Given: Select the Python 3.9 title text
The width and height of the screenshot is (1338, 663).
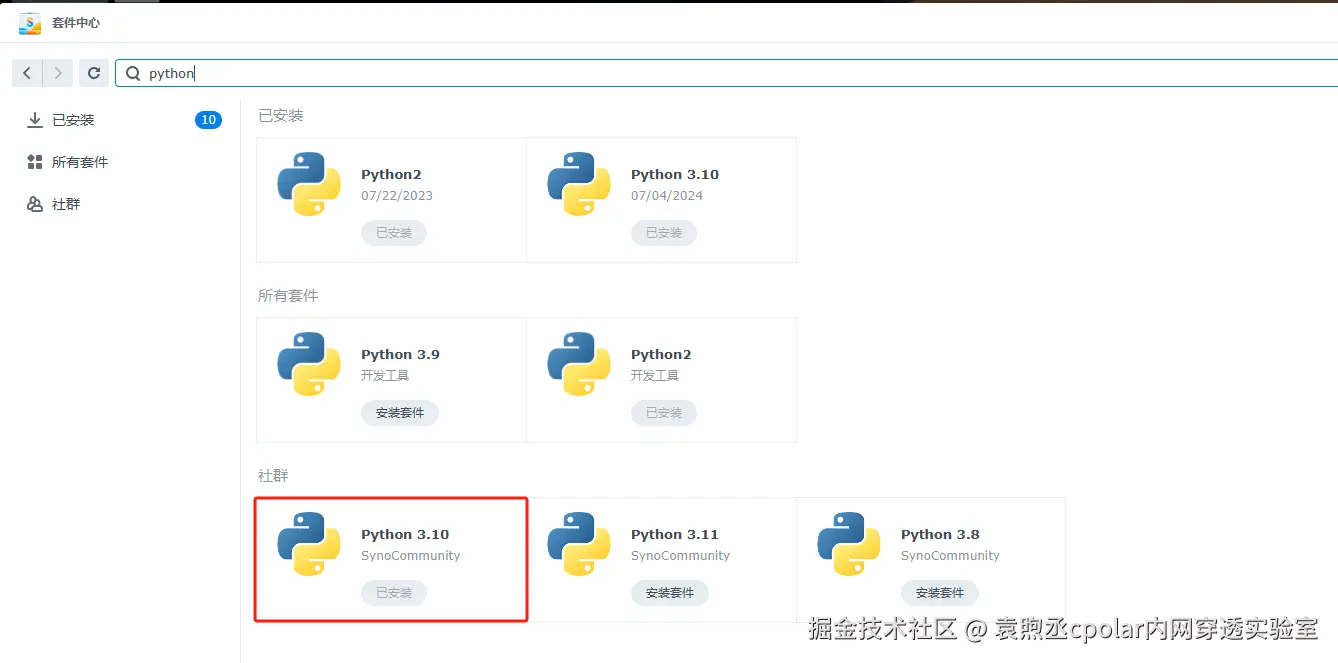Looking at the screenshot, I should [x=400, y=355].
